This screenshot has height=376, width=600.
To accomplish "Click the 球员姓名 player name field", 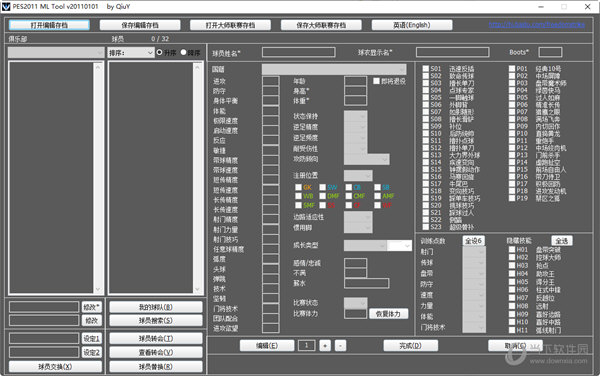I will (x=298, y=52).
